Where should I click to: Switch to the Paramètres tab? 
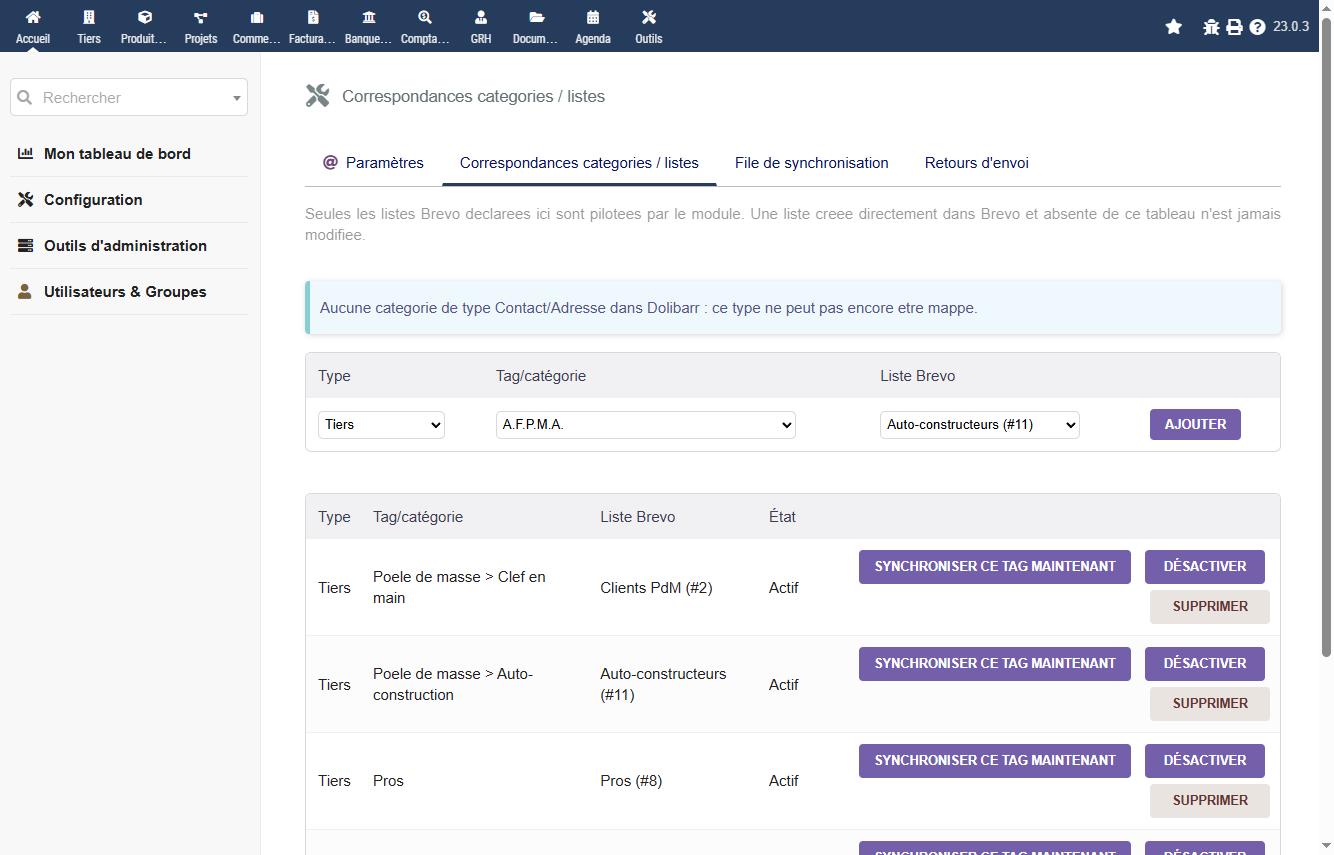click(373, 163)
